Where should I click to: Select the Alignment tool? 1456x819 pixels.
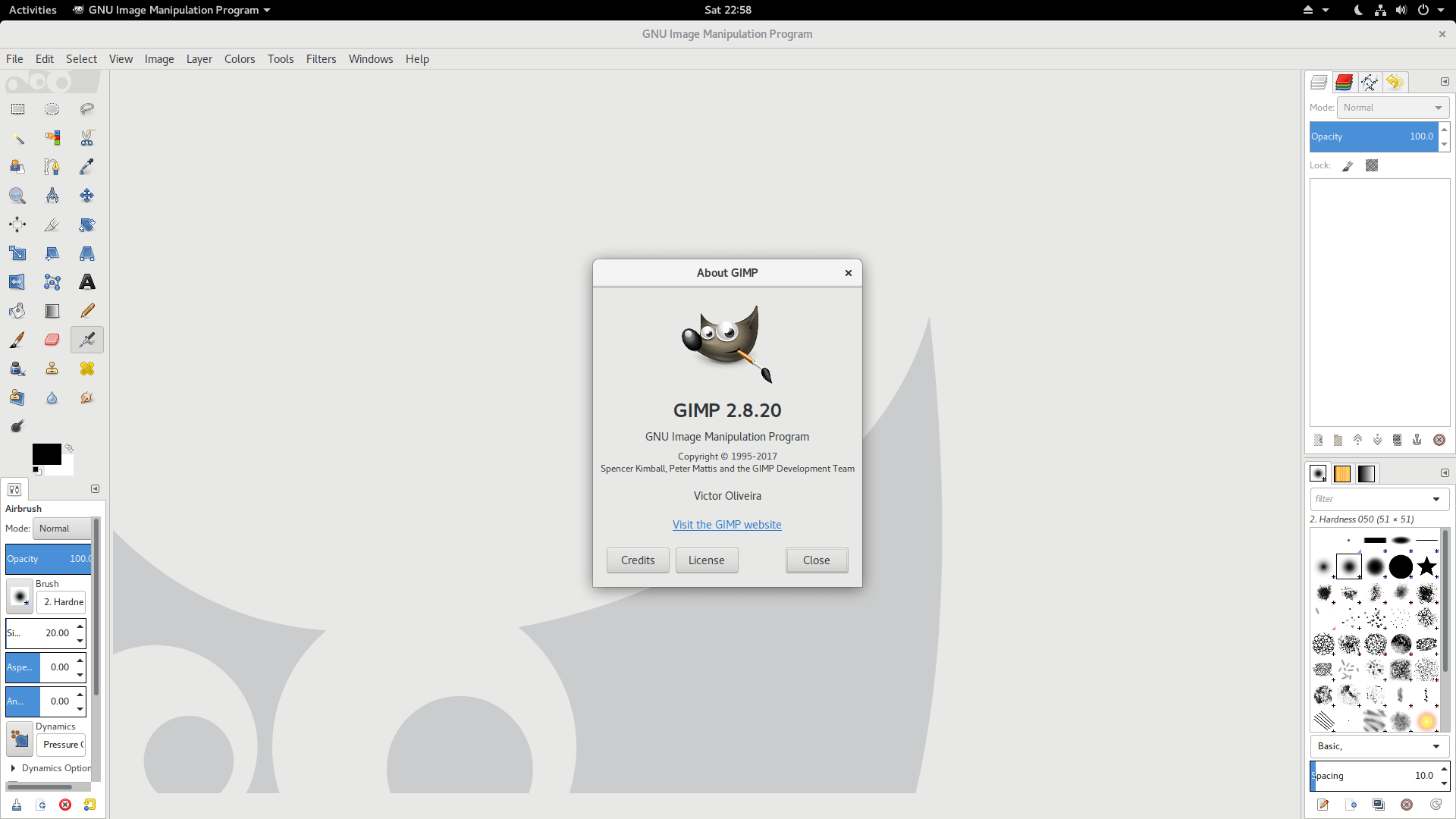pyautogui.click(x=17, y=224)
